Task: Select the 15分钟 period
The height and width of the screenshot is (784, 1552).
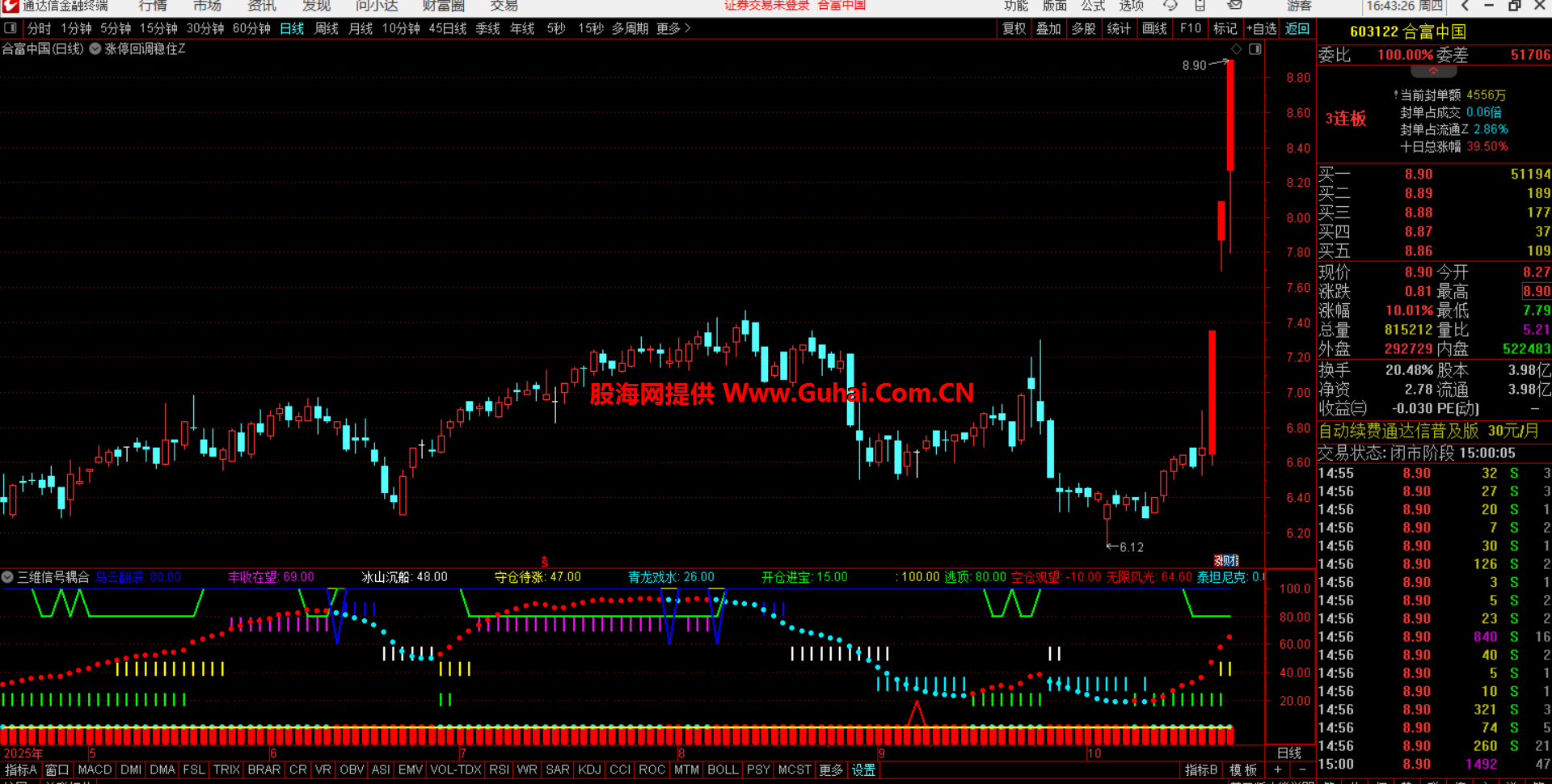Action: (x=158, y=28)
